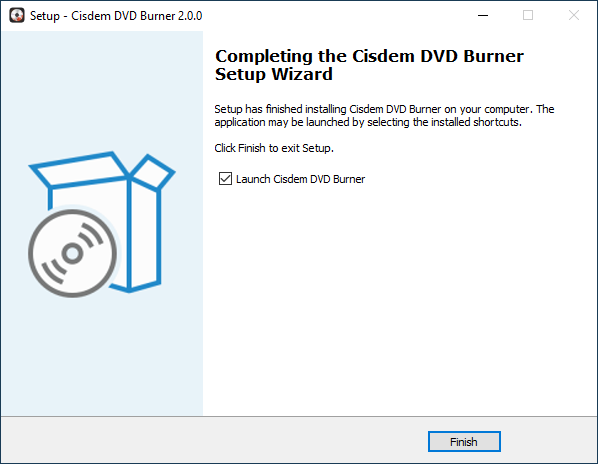Click the Finish button to exit Setup
Viewport: 598px width, 464px height.
(x=464, y=442)
